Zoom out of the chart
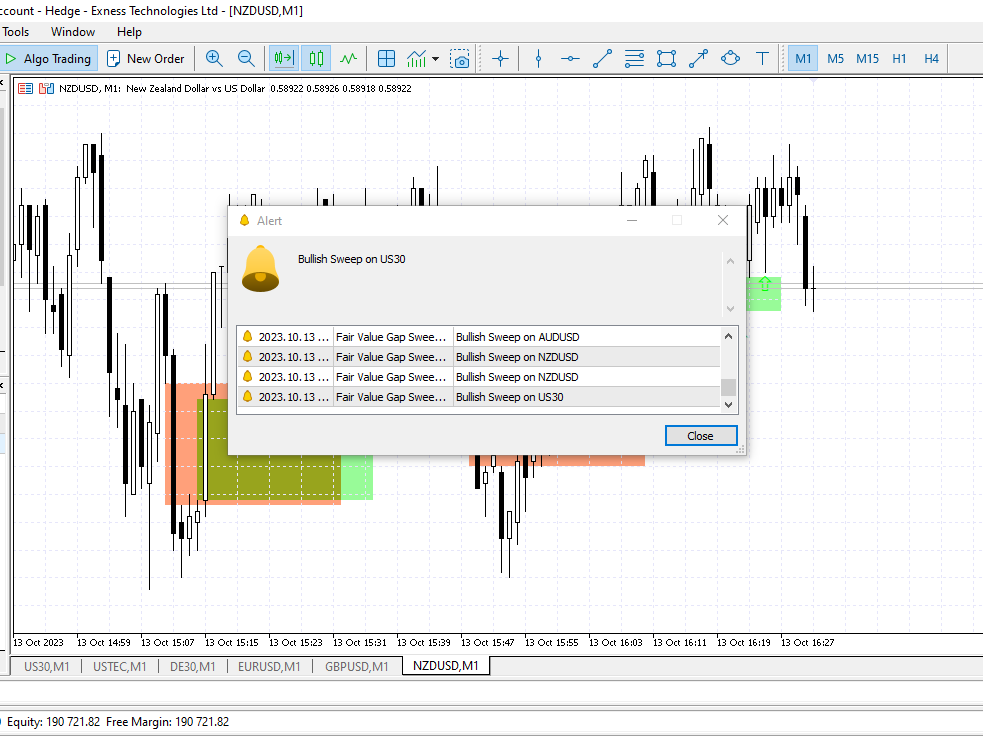 pos(246,58)
